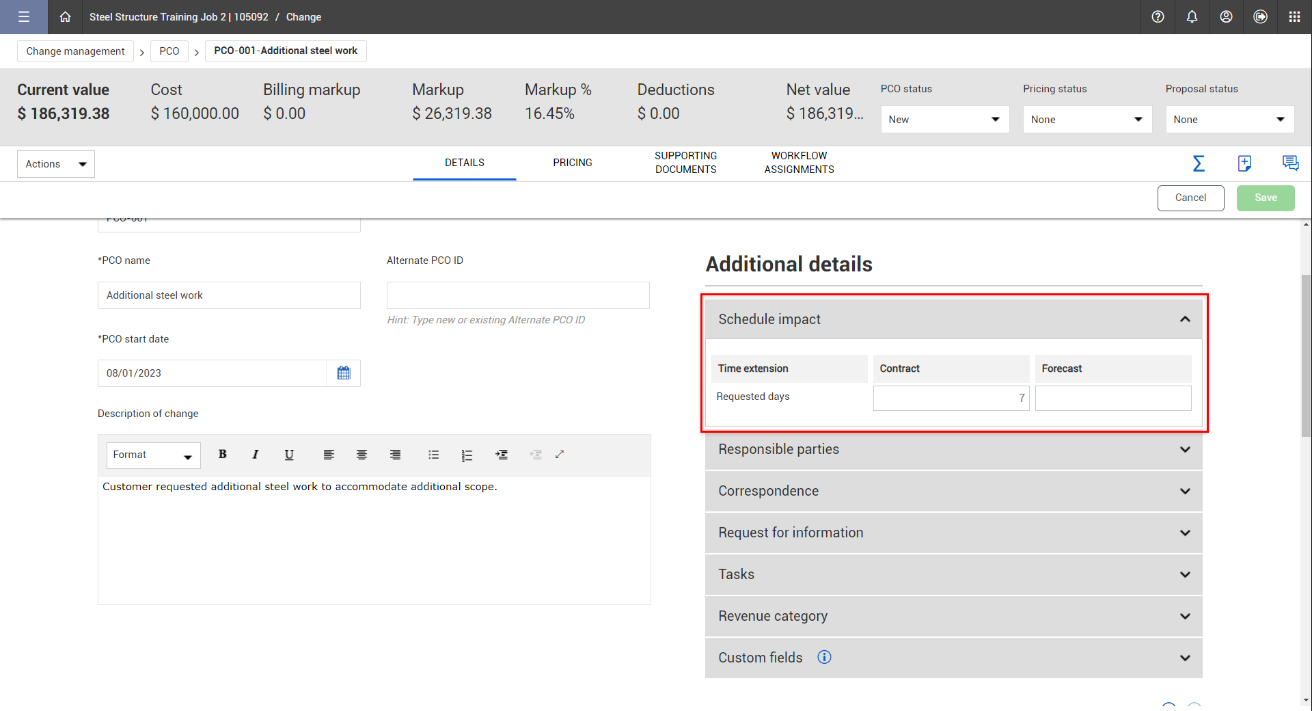This screenshot has height=711, width=1312.
Task: Open the apps grid icon
Action: 1295,17
